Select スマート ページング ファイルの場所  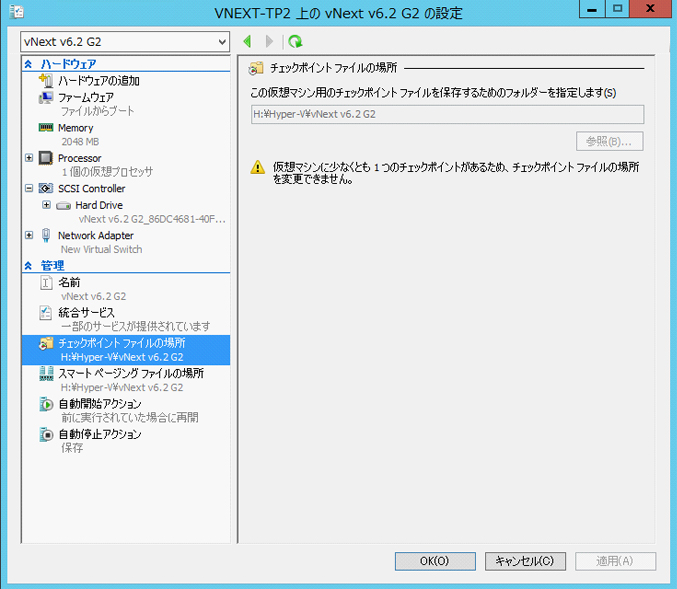coord(131,374)
